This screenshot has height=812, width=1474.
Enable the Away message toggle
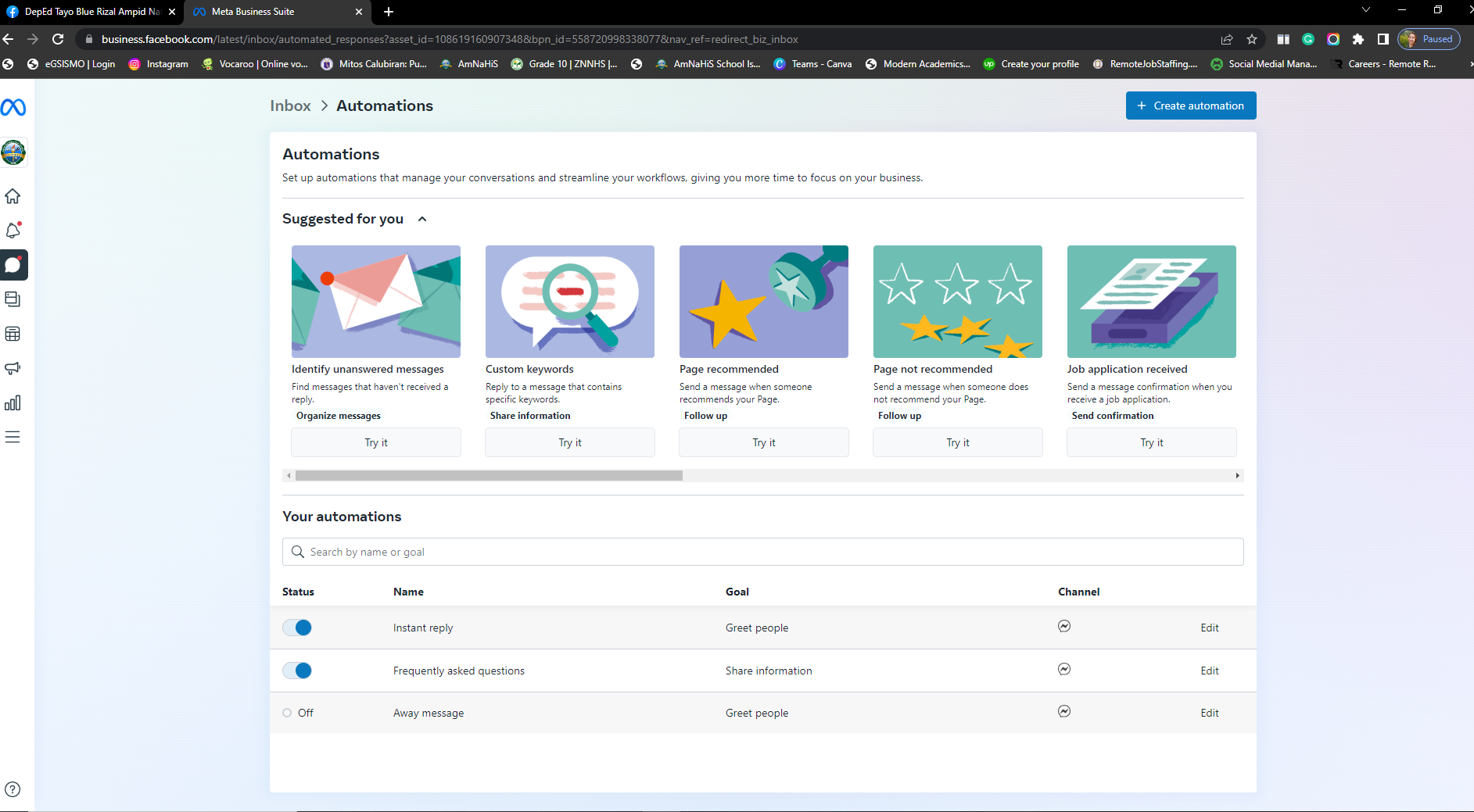tap(298, 713)
